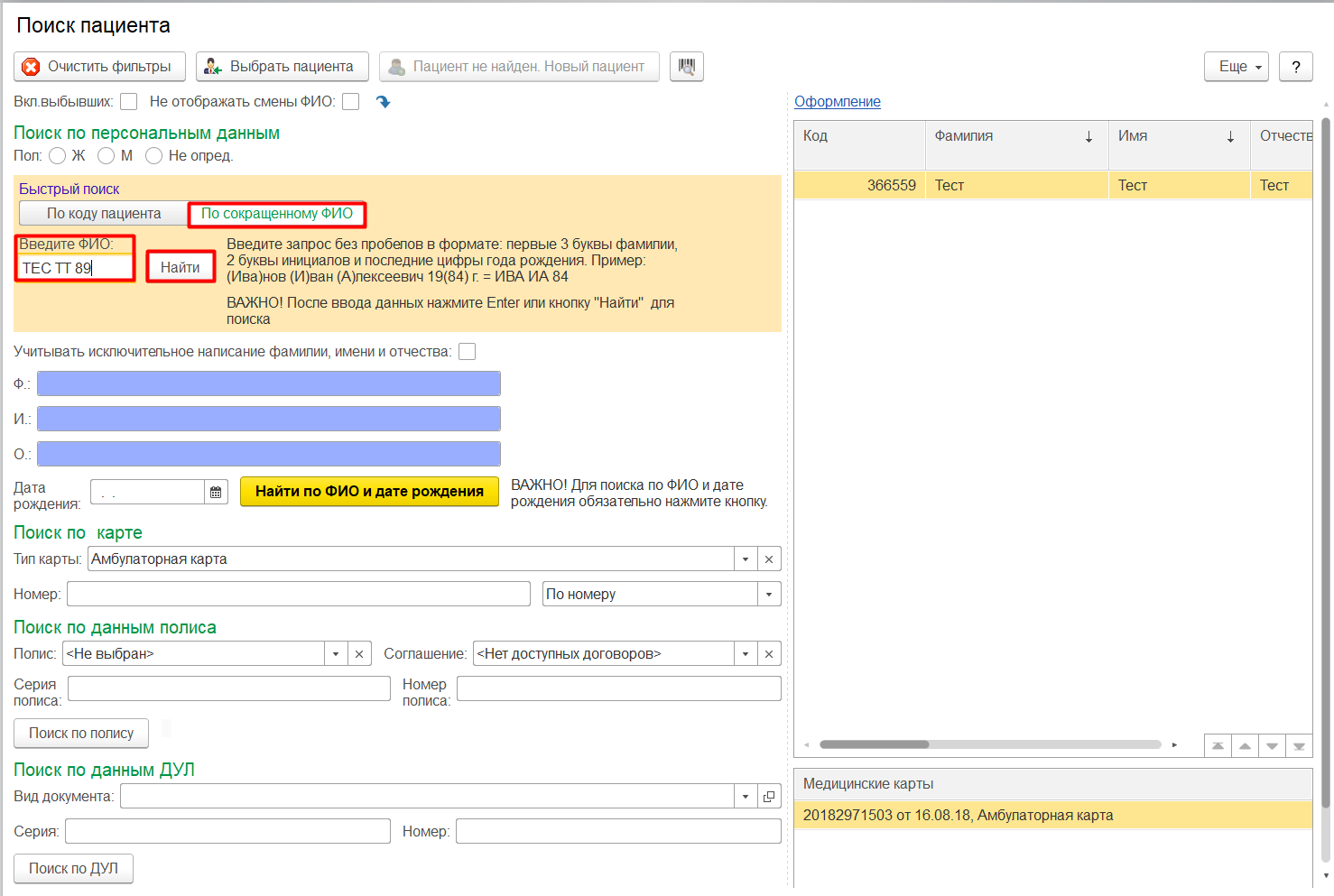
Task: Open the Соглашение dropdown
Action: point(746,654)
